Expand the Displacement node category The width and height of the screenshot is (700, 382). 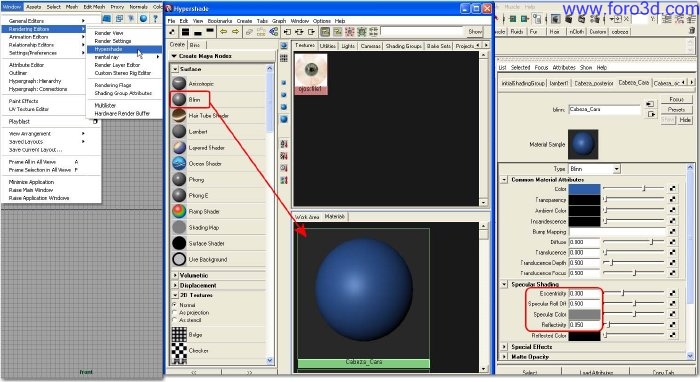pos(175,285)
